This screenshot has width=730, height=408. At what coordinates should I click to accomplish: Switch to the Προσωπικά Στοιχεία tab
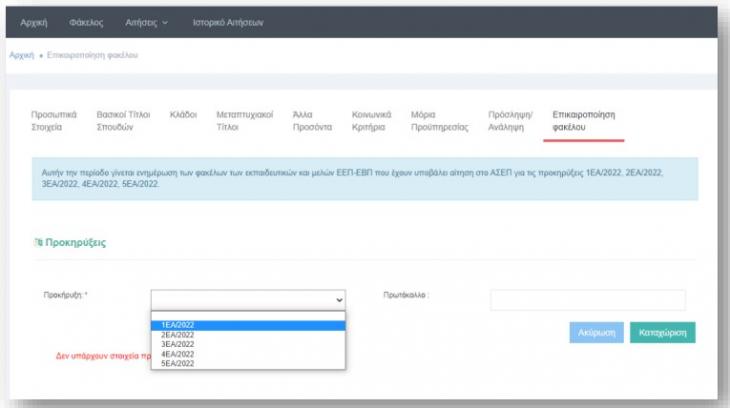point(53,121)
